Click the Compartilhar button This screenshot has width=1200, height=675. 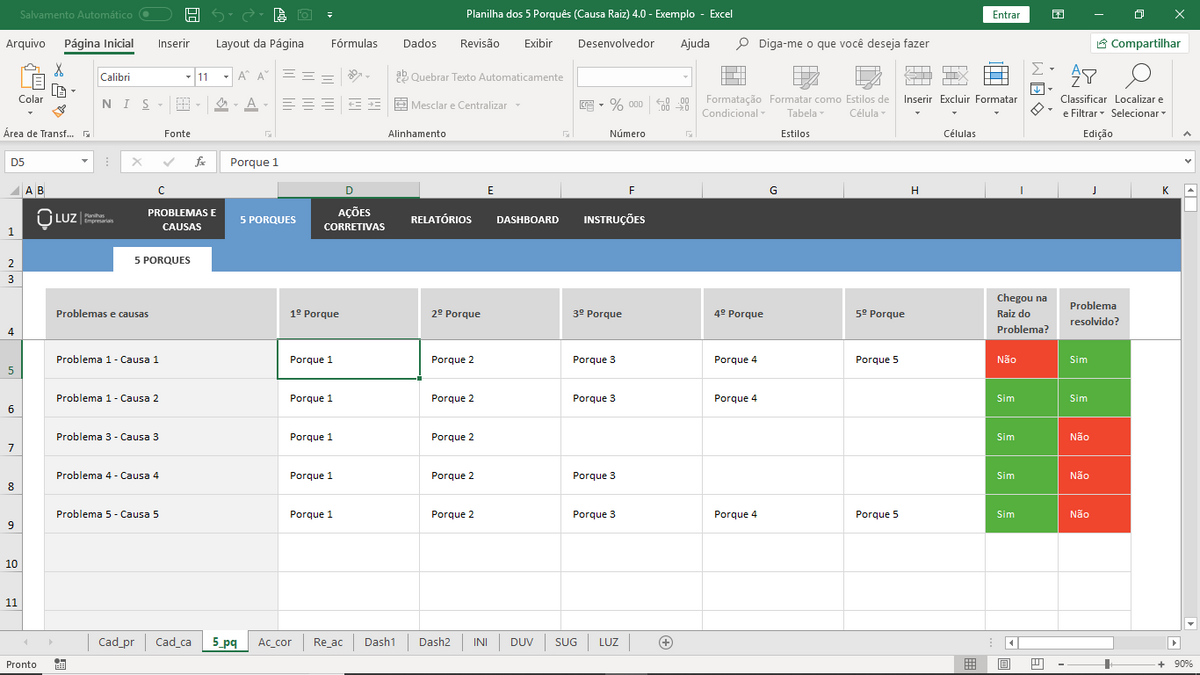pyautogui.click(x=1139, y=44)
